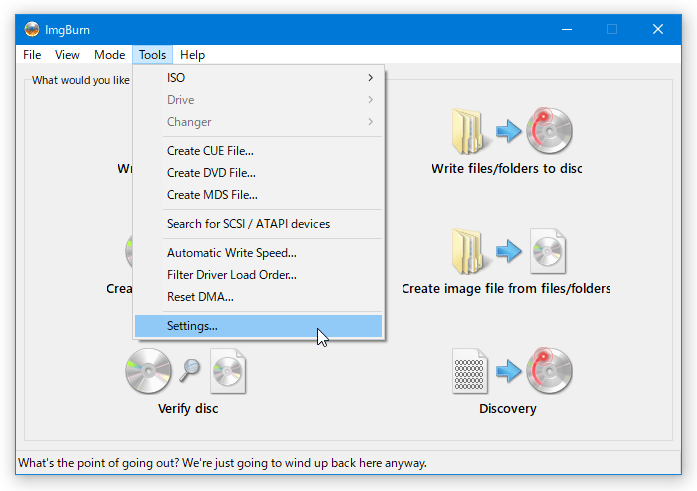Choose Create DVD File...
Image resolution: width=697 pixels, height=491 pixels.
coord(258,173)
